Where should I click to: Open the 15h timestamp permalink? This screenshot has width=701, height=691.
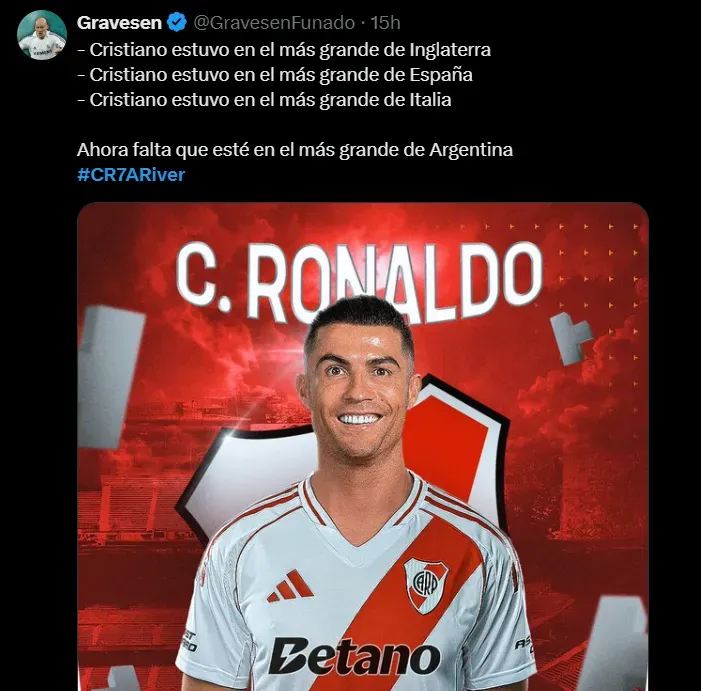[x=385, y=22]
